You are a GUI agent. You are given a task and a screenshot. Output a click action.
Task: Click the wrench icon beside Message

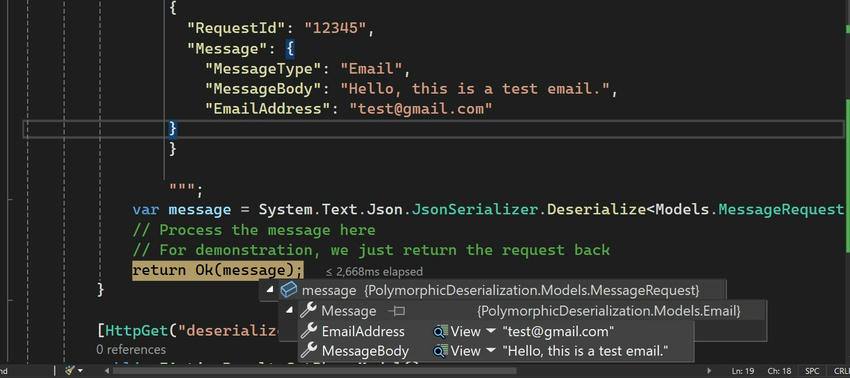pos(308,311)
